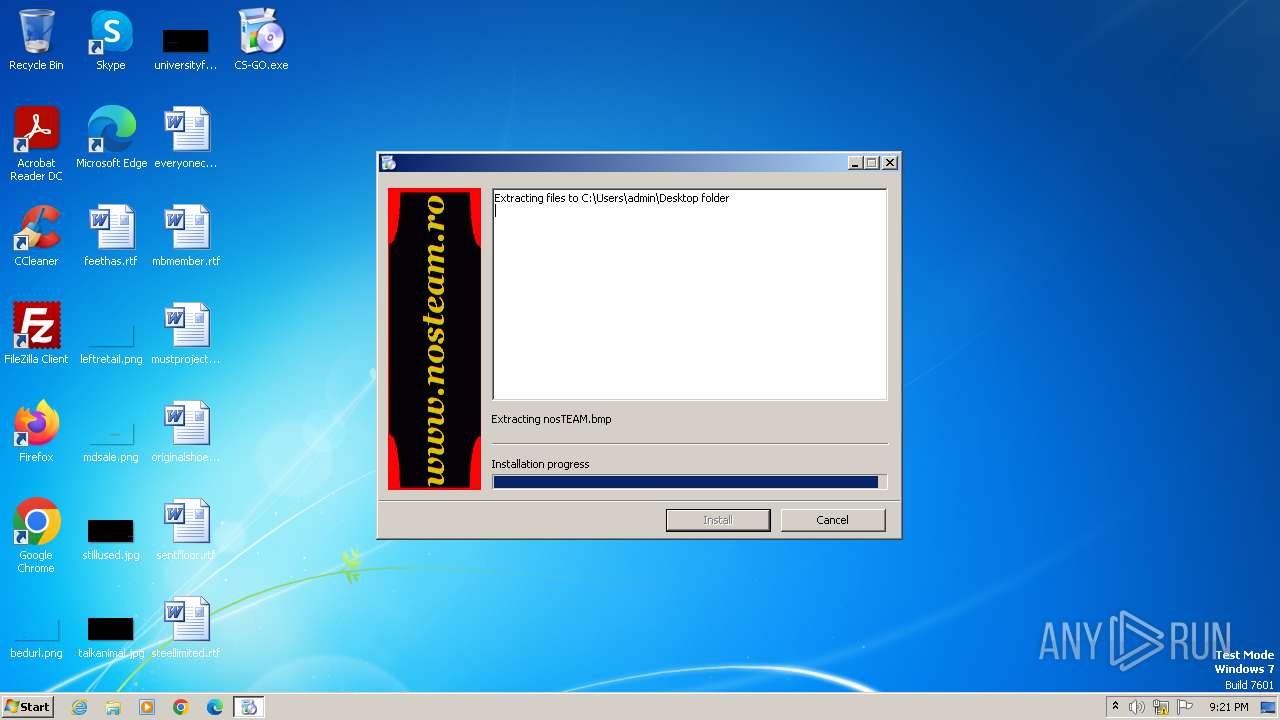
Task: Select the Skype desktop shortcut
Action: [111, 40]
